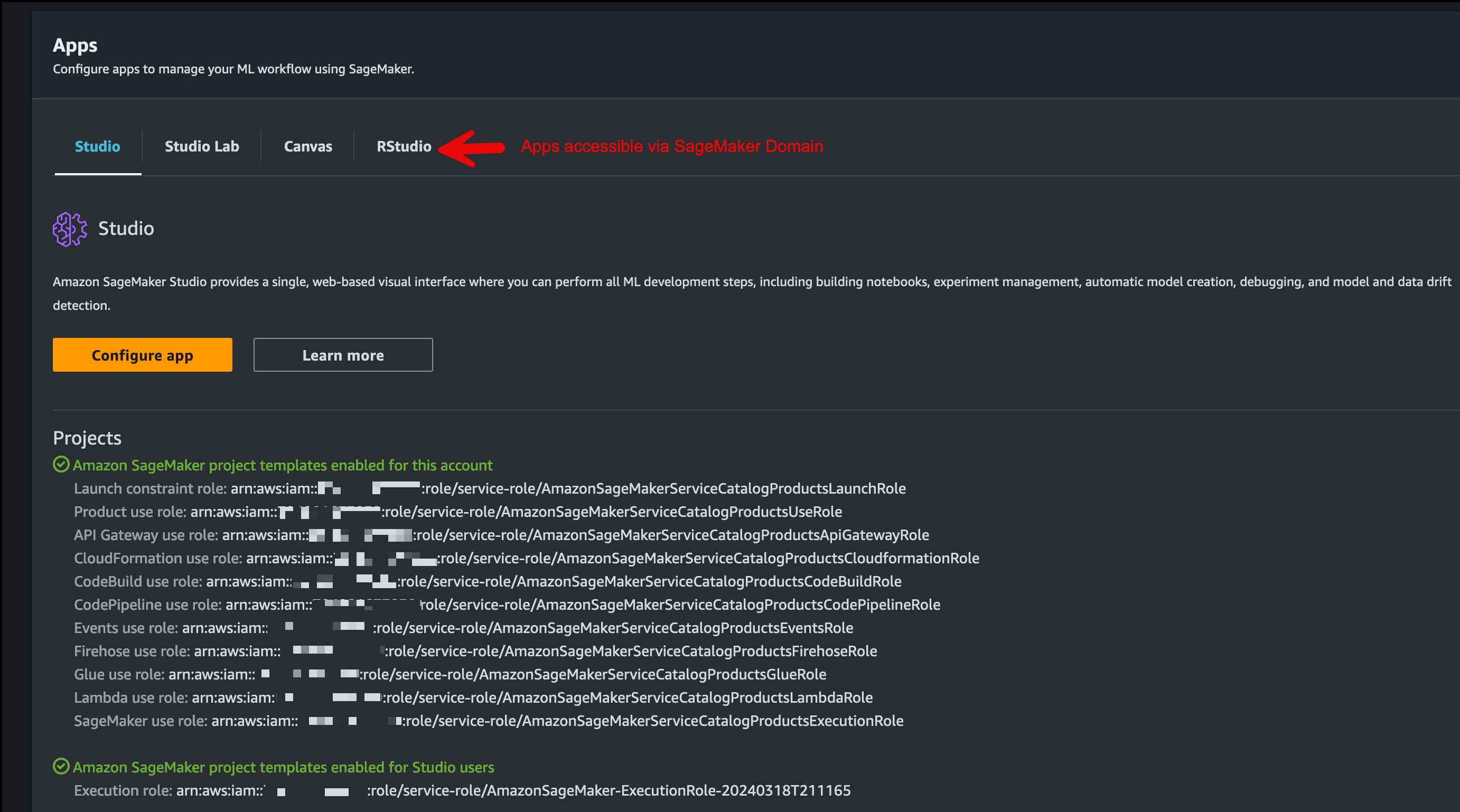Click the Amazon SageMaker Studio description paragraph

coord(752,294)
